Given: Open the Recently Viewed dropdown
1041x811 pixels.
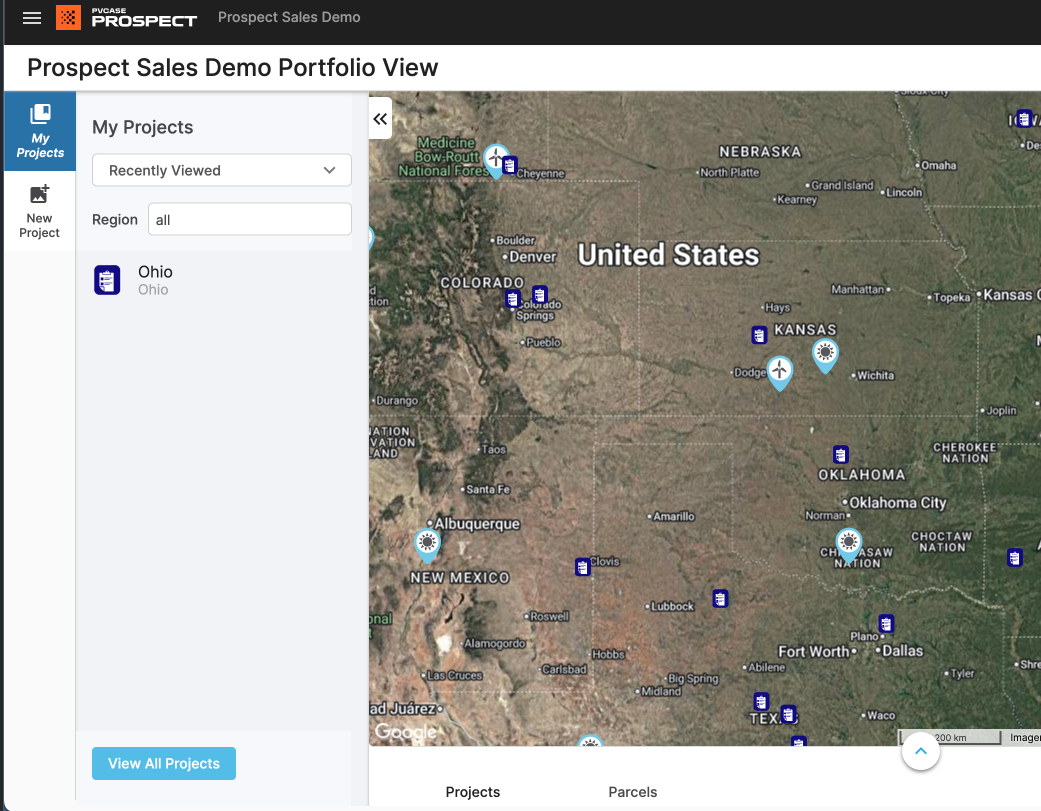Looking at the screenshot, I should point(222,170).
